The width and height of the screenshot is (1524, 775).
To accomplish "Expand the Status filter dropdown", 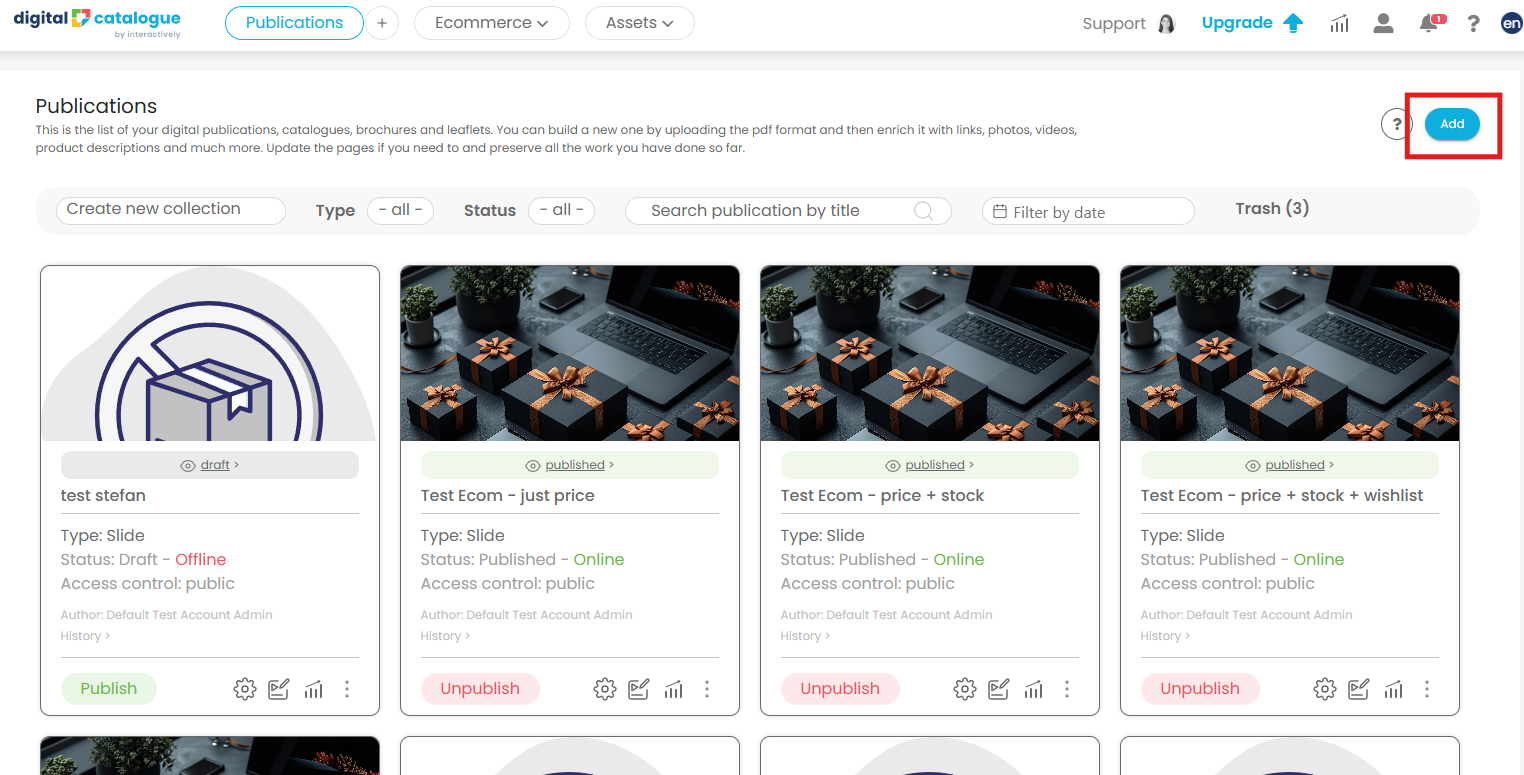I will [x=561, y=210].
